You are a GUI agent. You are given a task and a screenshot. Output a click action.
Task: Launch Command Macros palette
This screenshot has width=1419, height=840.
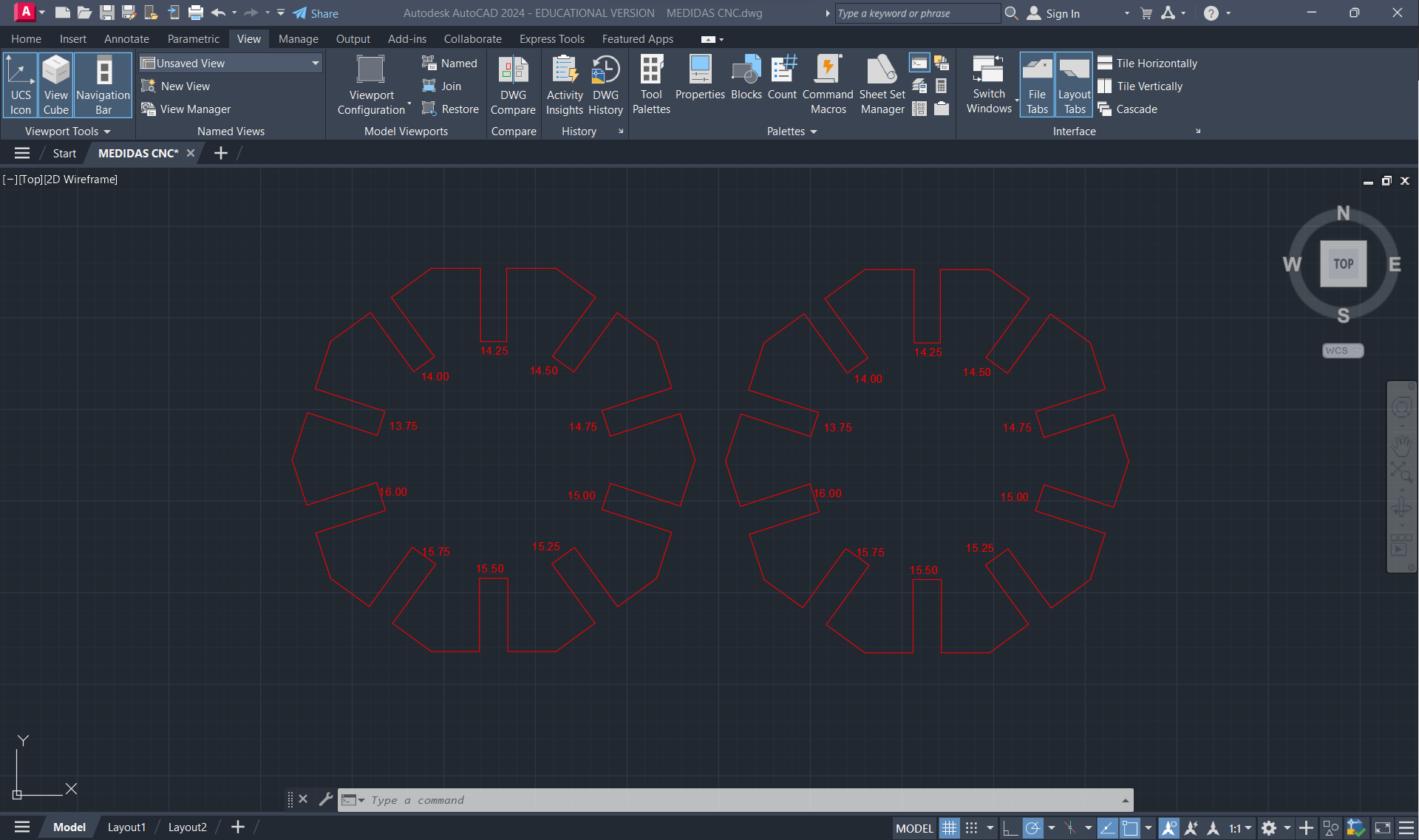pos(828,85)
